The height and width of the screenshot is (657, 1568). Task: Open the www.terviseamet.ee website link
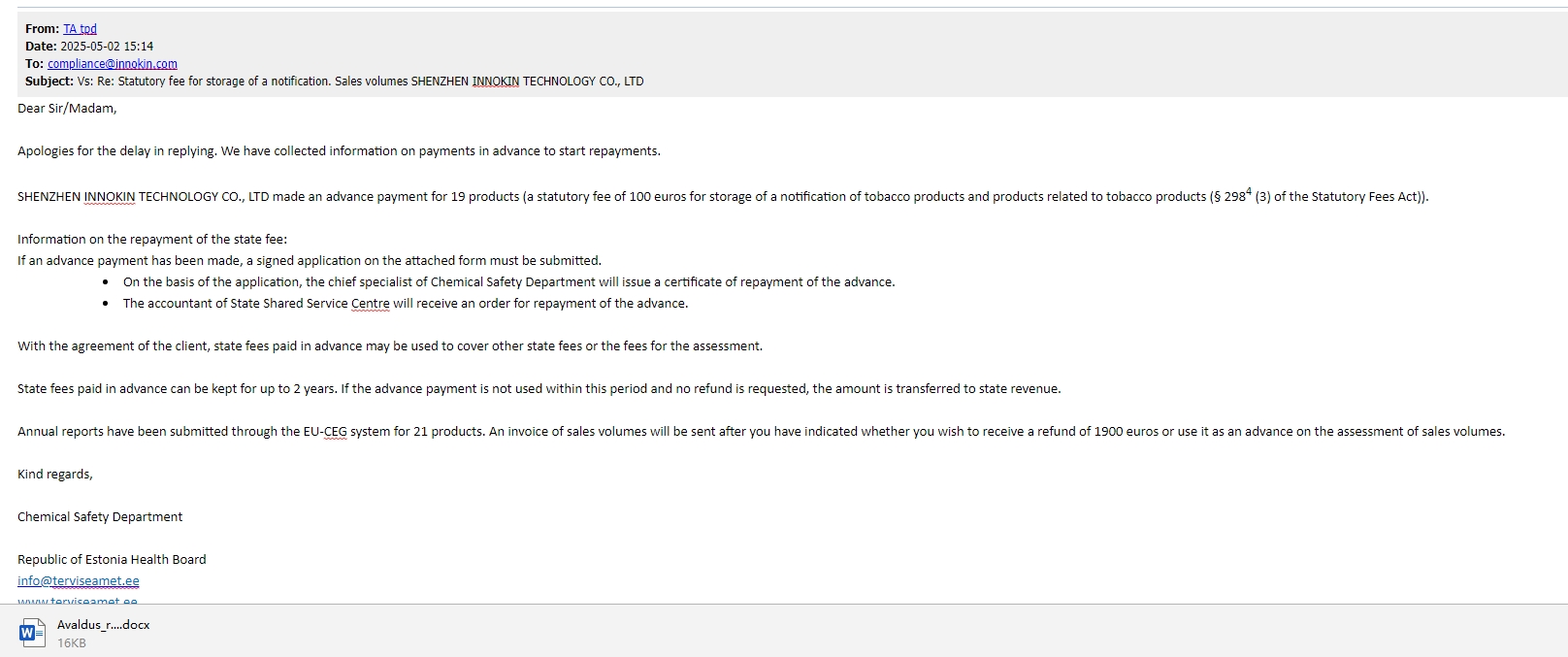(78, 601)
